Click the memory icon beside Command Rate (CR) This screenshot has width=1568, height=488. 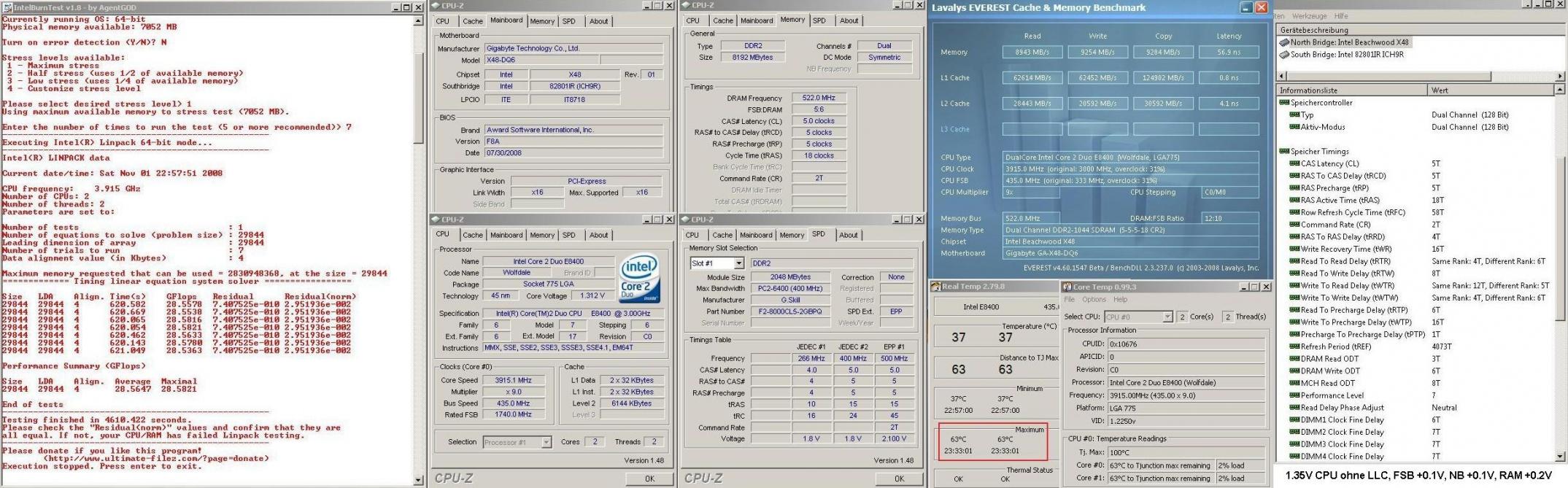coord(1294,225)
